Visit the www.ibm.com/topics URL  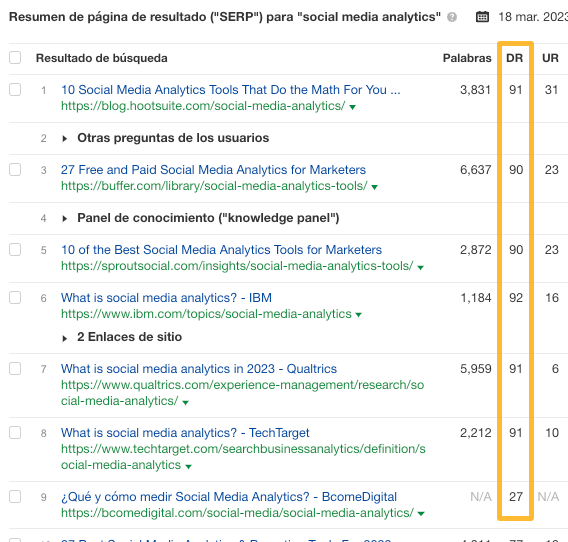tap(206, 313)
